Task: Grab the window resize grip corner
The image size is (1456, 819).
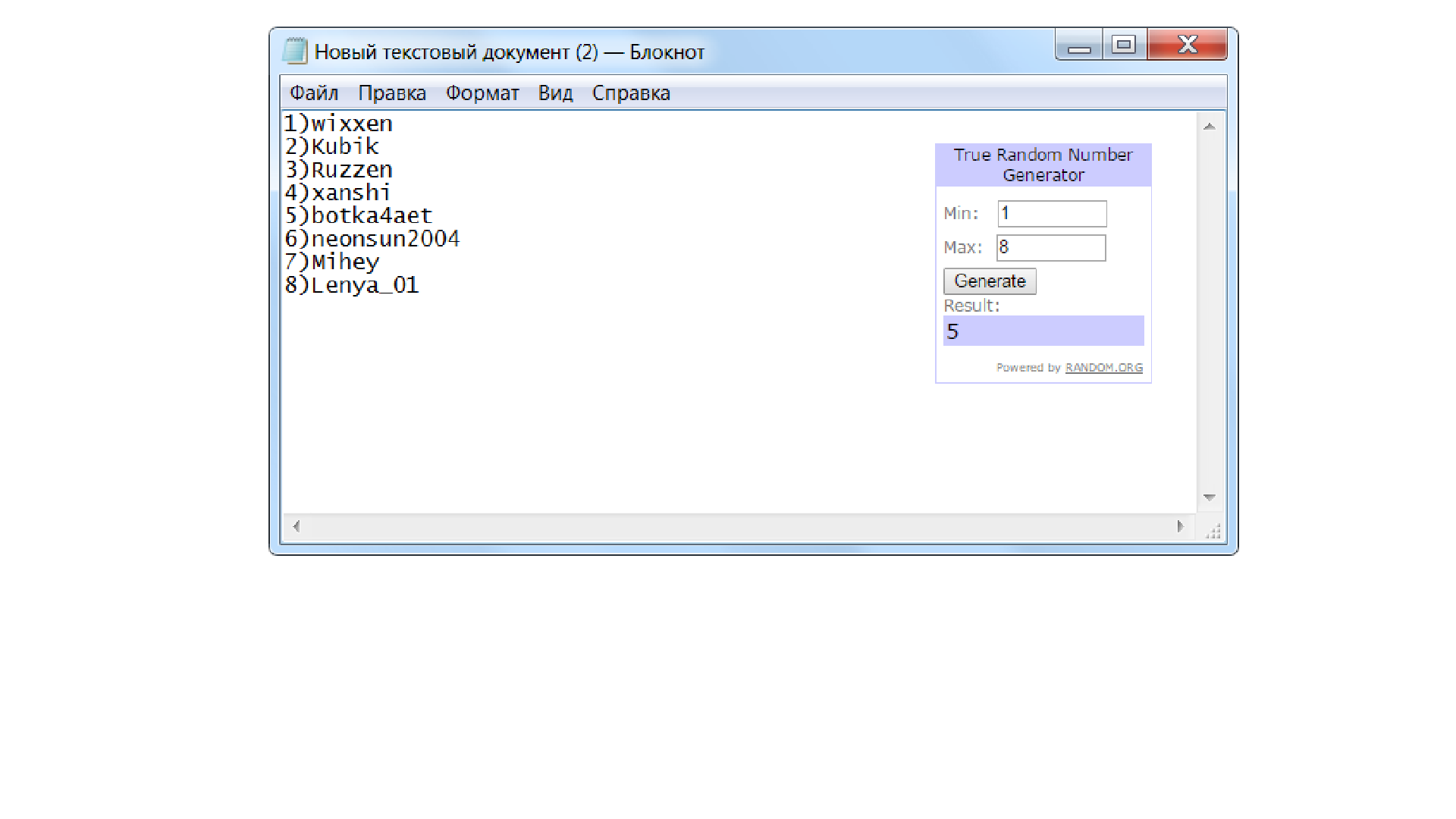Action: click(x=1213, y=531)
